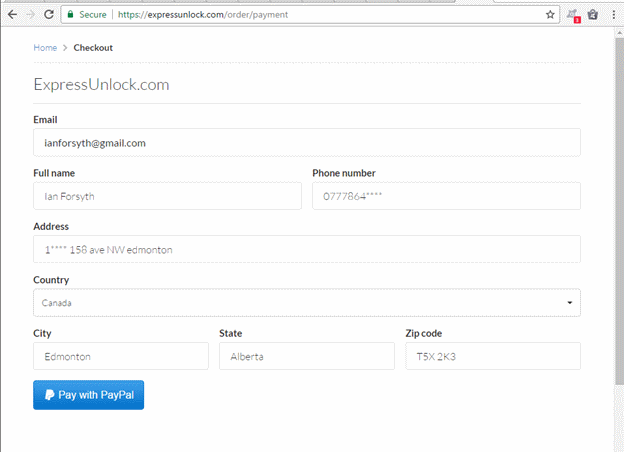Open the shopping bag extension icon

pyautogui.click(x=593, y=15)
